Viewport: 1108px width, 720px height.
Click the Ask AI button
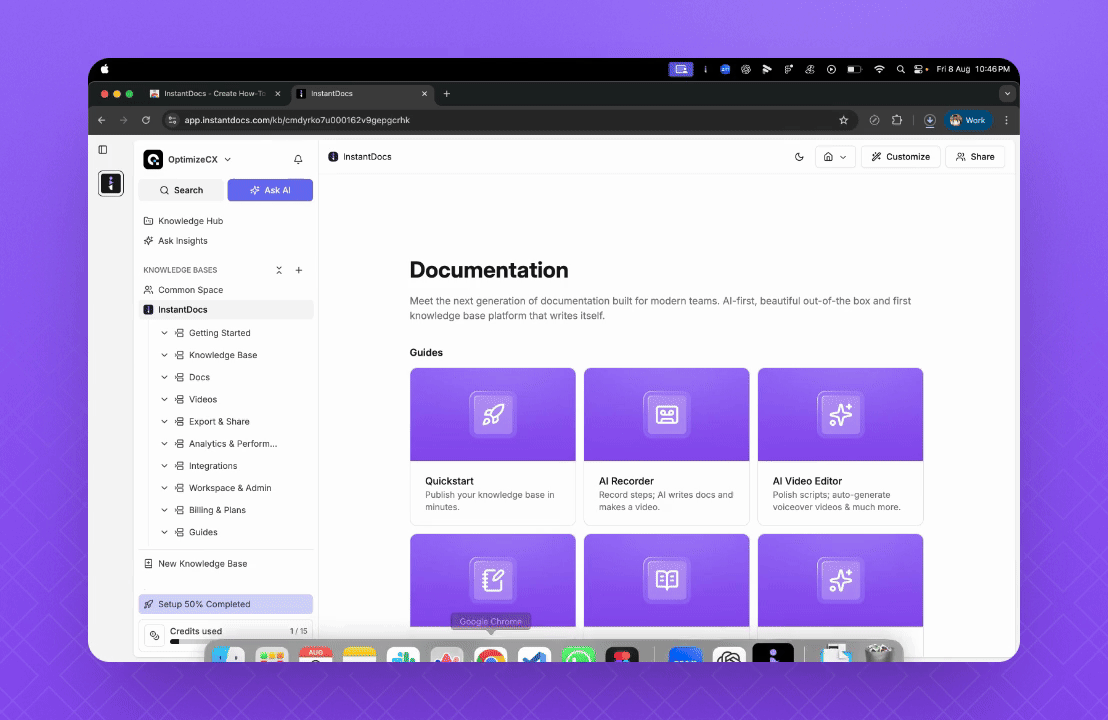click(x=270, y=190)
